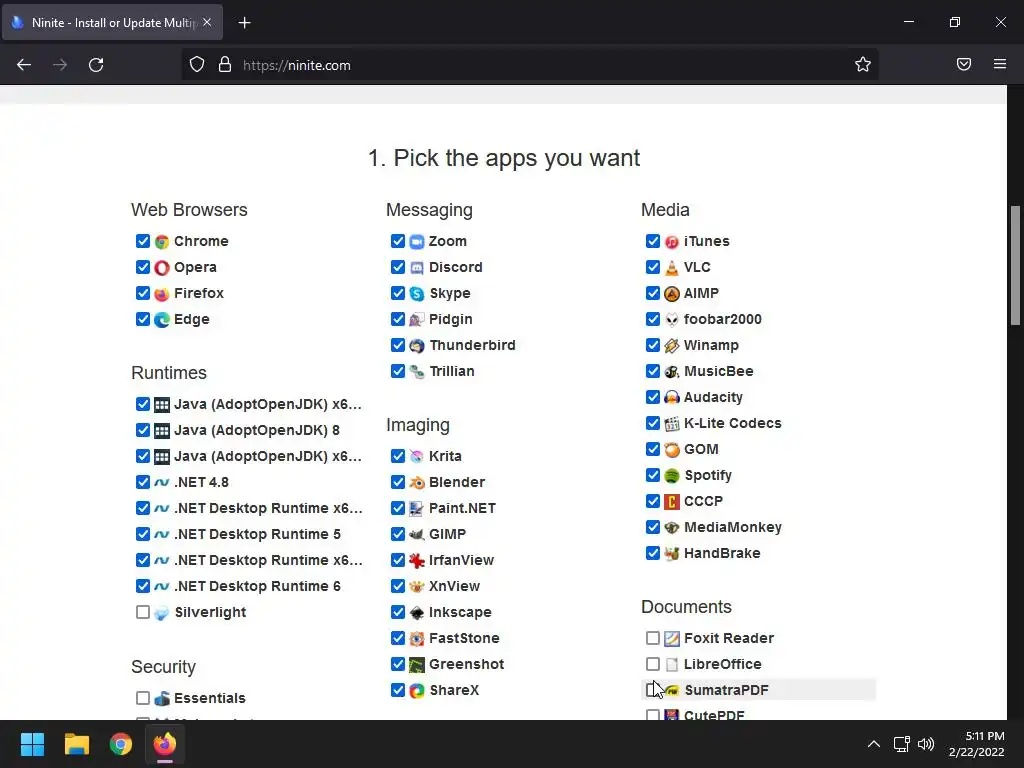This screenshot has width=1024, height=768.
Task: Click the 'XnView' label
Action: point(455,586)
